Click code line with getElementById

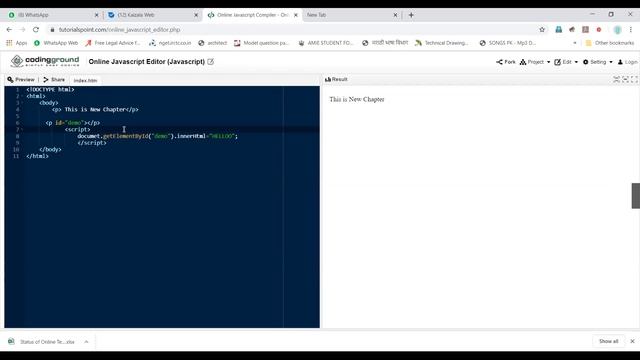tap(158, 136)
